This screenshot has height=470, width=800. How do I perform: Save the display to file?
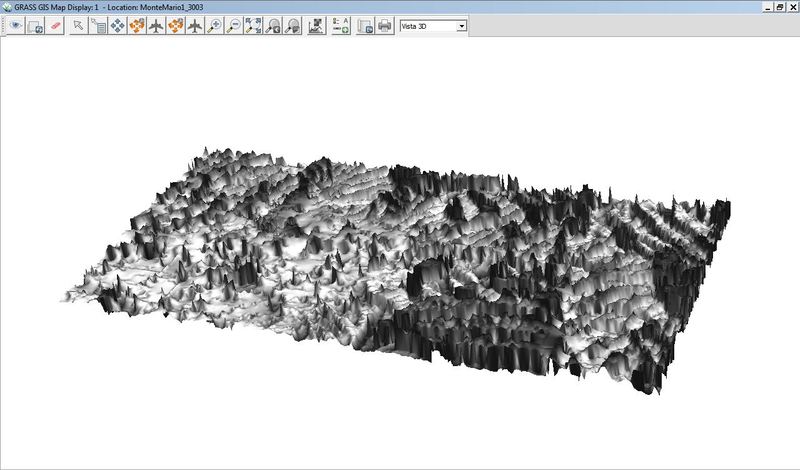(x=365, y=26)
